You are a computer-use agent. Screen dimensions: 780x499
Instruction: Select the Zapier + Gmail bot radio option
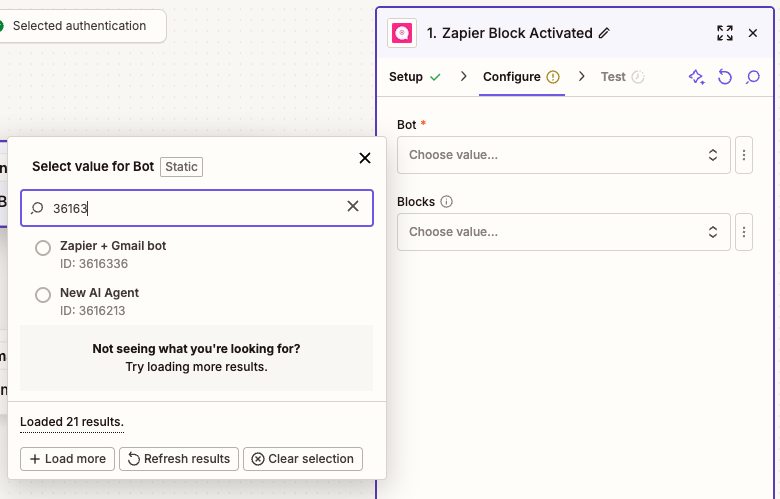click(x=43, y=248)
